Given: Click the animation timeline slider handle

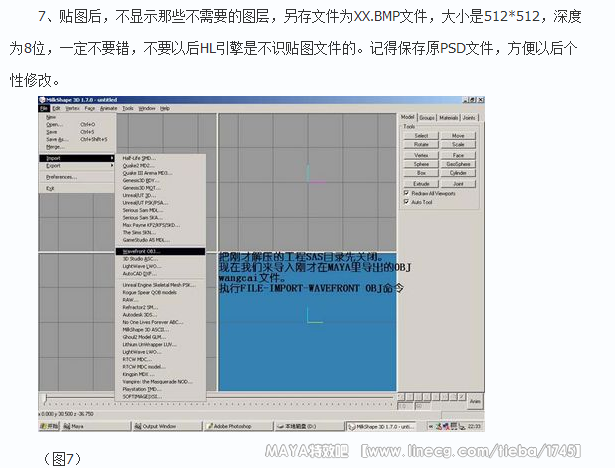Looking at the screenshot, I should pyautogui.click(x=45, y=398).
